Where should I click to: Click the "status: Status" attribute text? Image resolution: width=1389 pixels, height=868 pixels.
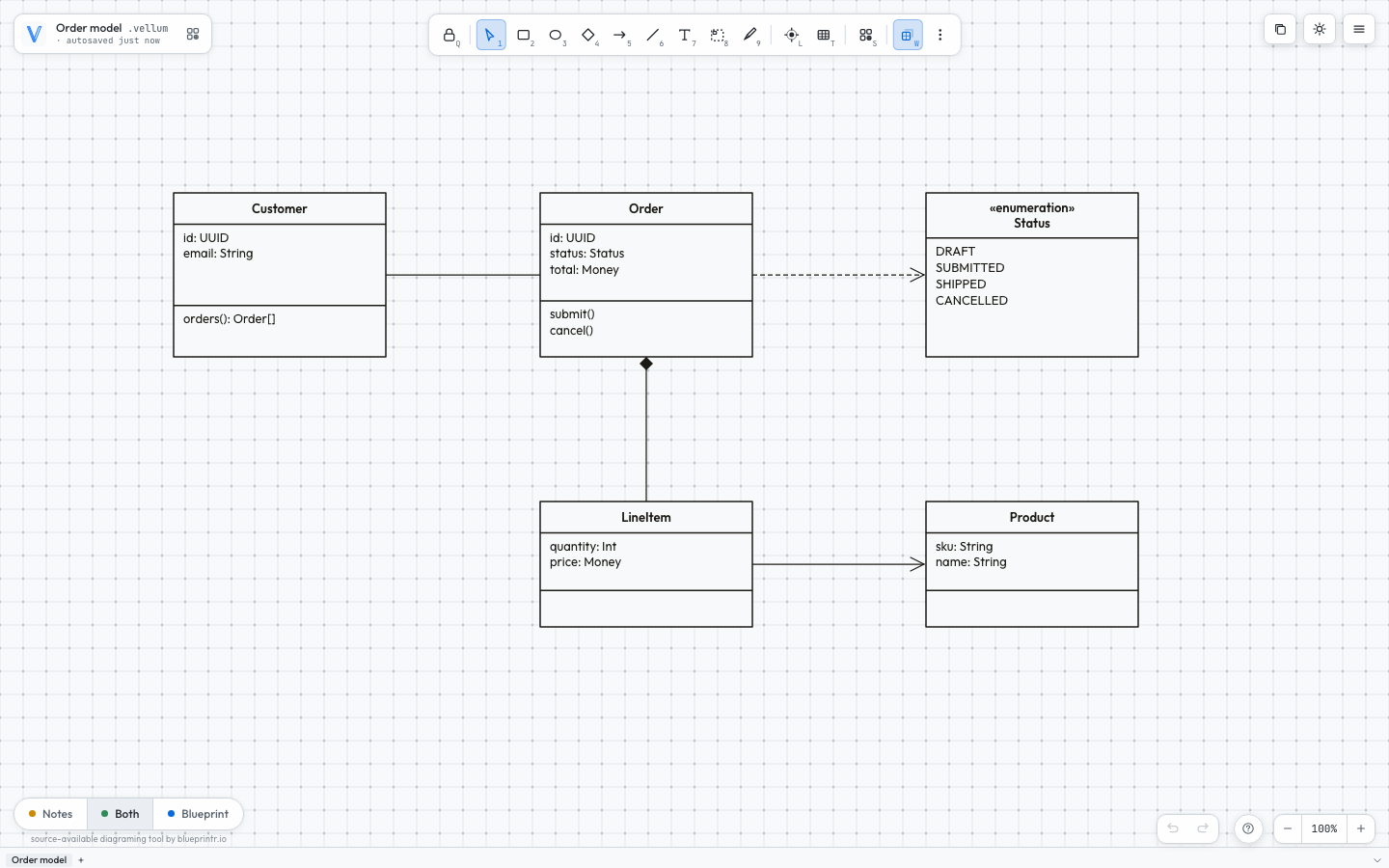(586, 254)
